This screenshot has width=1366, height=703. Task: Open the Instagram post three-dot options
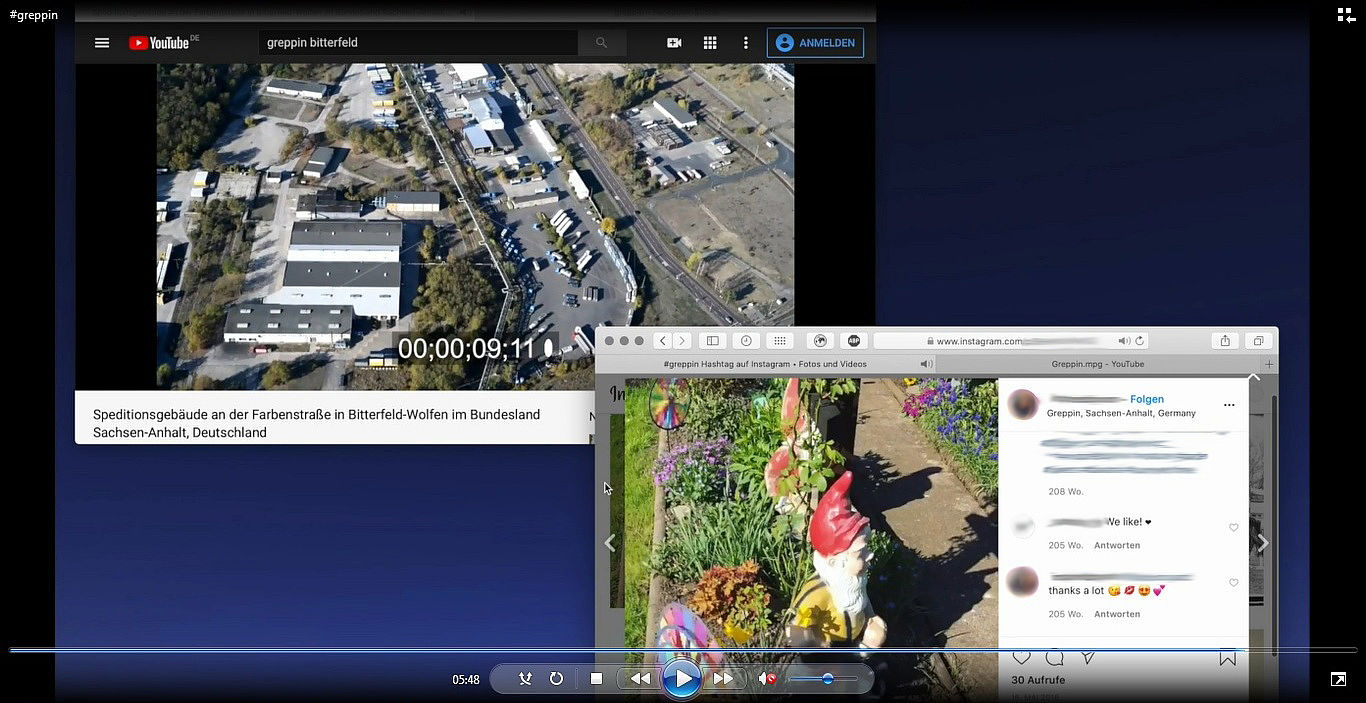[1229, 405]
